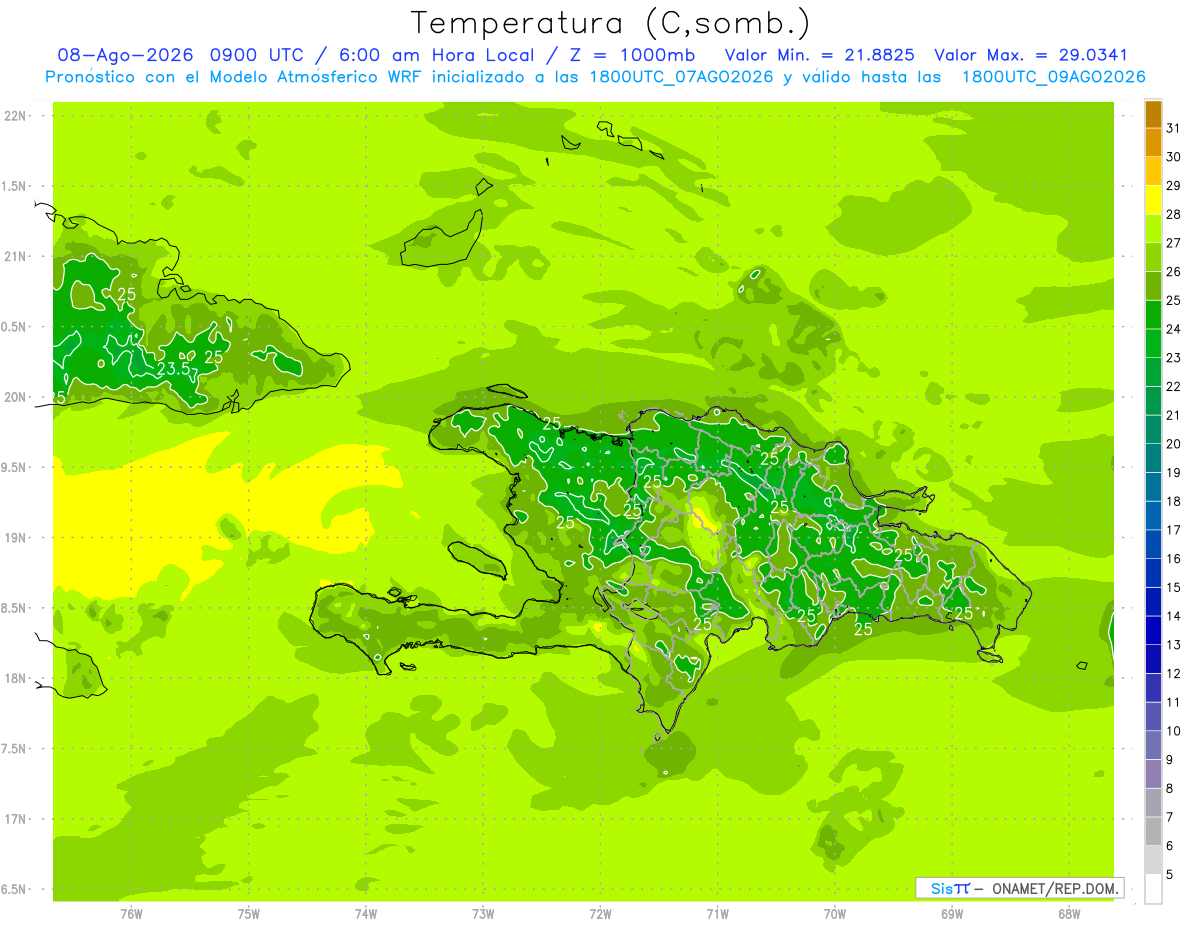The image size is (1200, 927).
Task: Click the '68W' longitude axis label
Action: pos(1069,913)
